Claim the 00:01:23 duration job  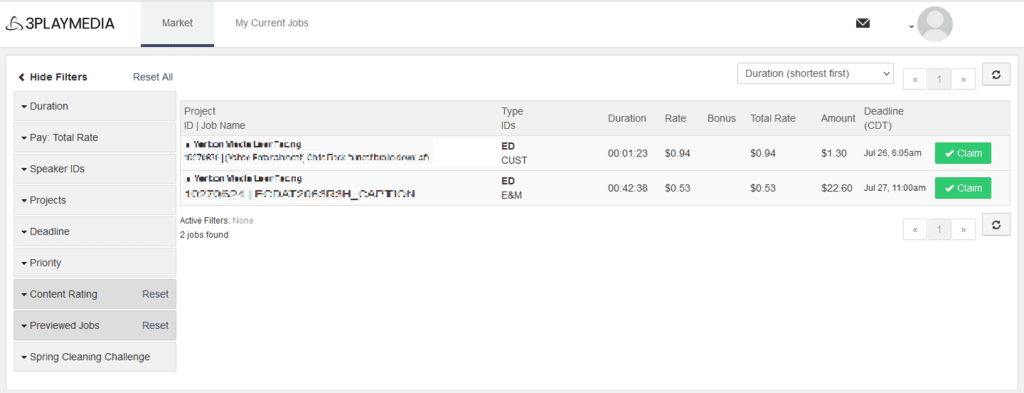[x=963, y=153]
